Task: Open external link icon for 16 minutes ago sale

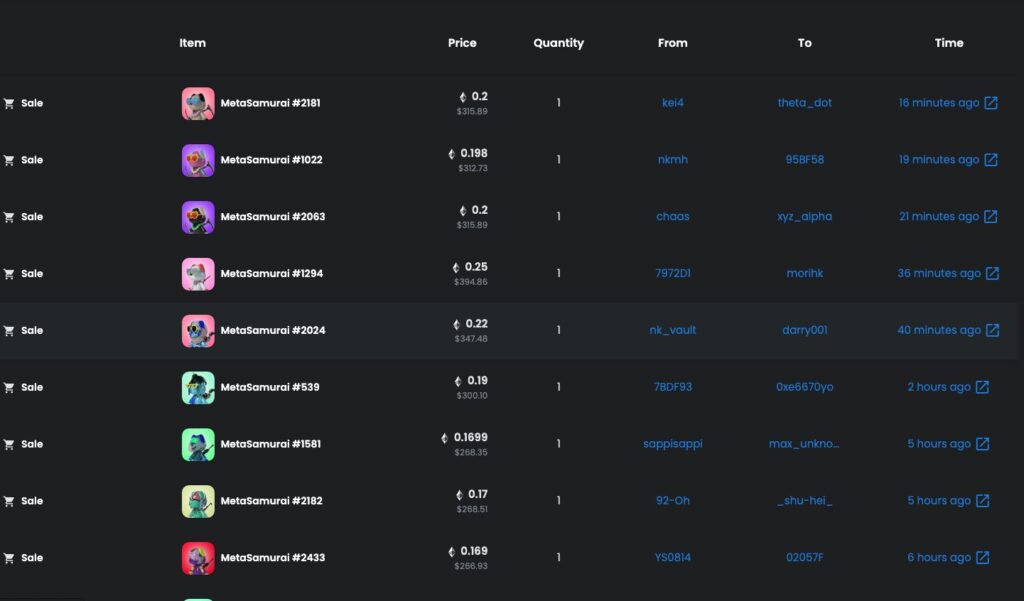Action: 991,103
